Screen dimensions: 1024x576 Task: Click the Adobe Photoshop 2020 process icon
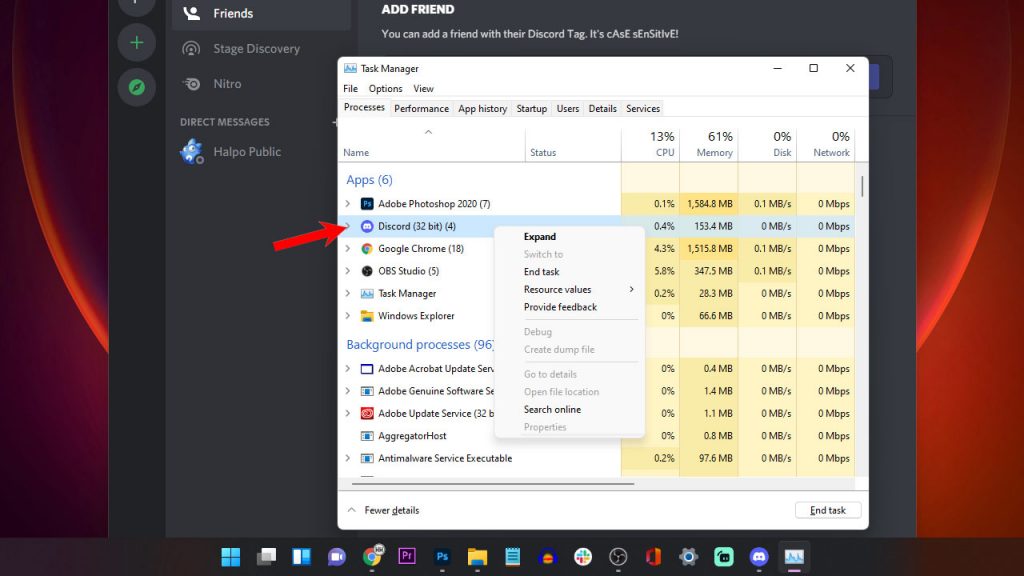[x=367, y=204]
